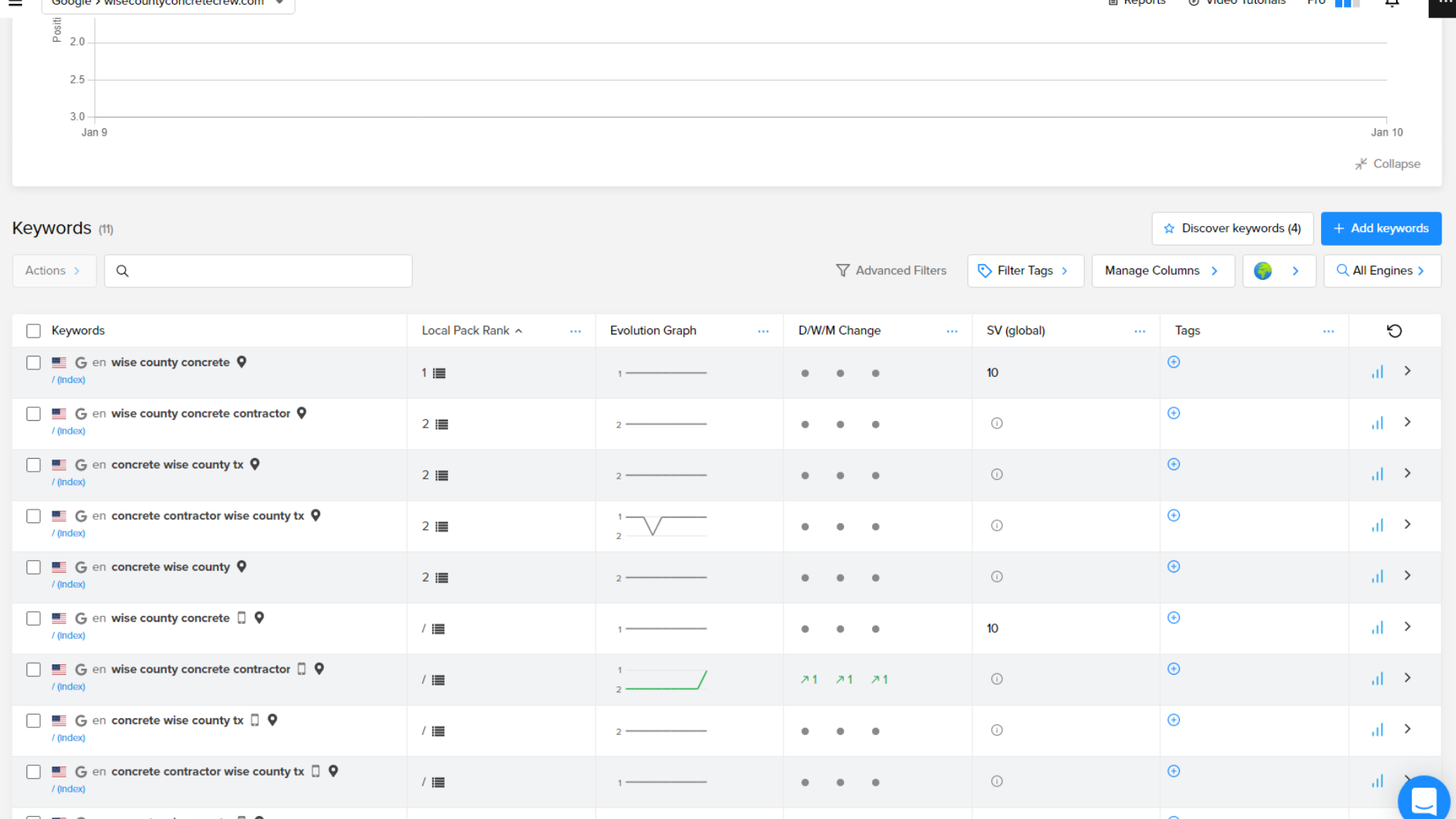Check mobile 'wise county concrete contractor' row checkbox
This screenshot has width=1456, height=819.
[x=33, y=670]
